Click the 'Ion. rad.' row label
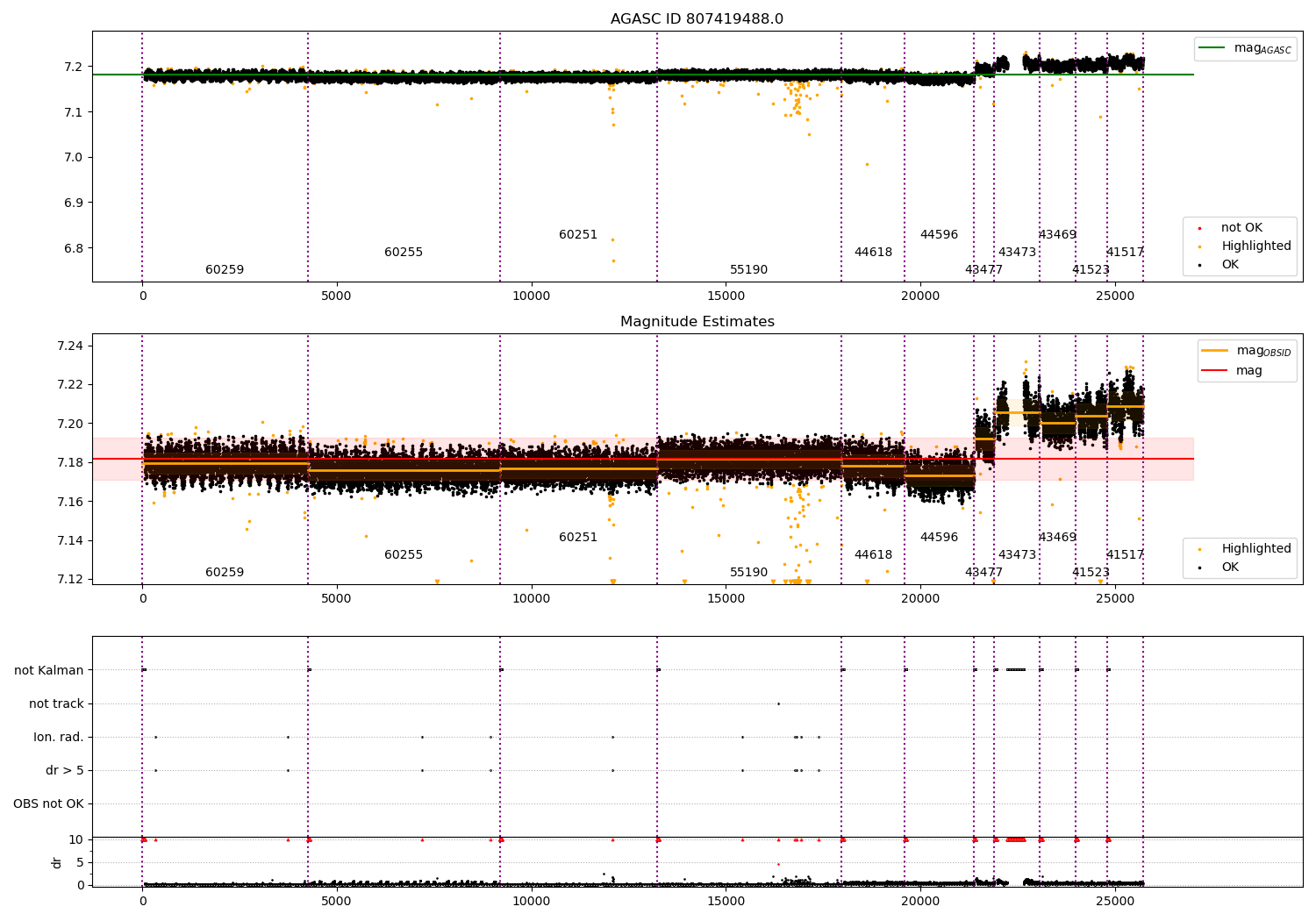Viewport: 1316px width, 921px height. point(59,738)
